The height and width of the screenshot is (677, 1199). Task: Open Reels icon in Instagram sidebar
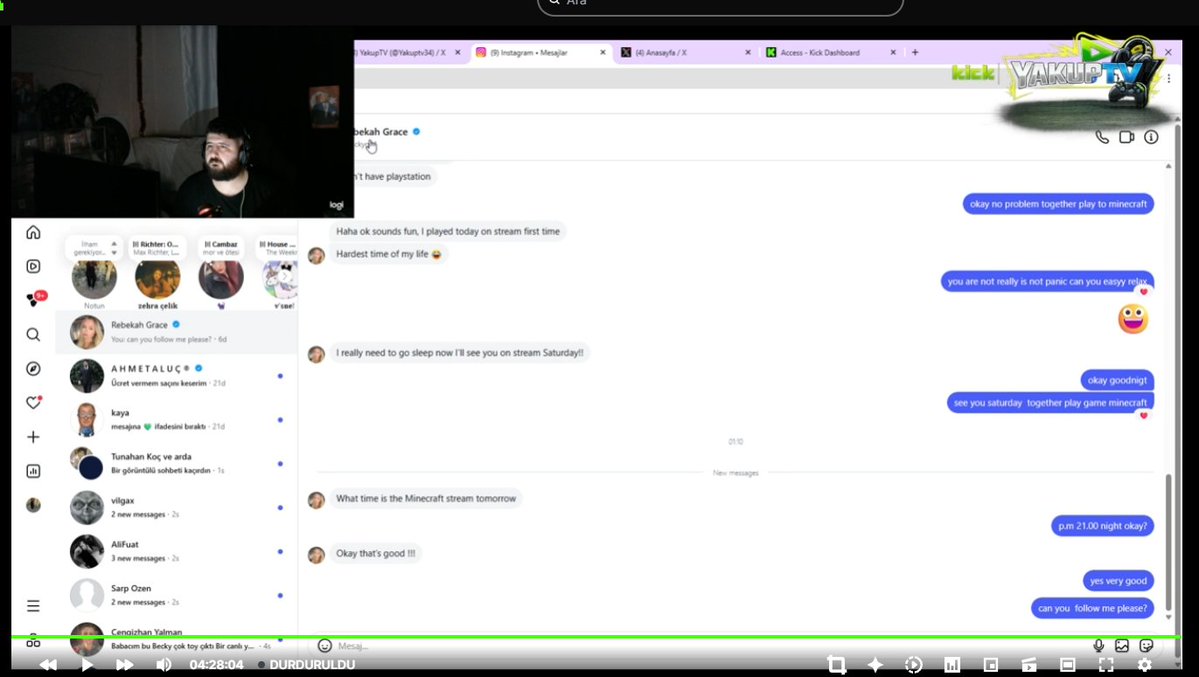[33, 266]
